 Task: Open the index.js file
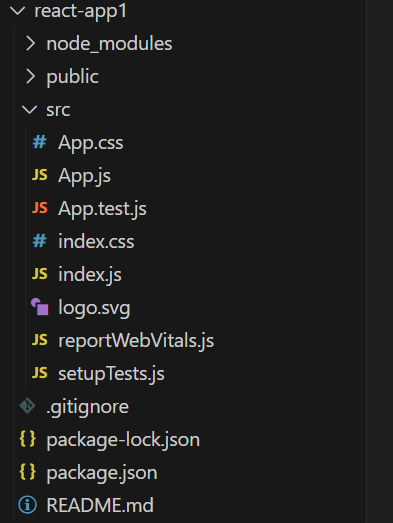(90, 275)
